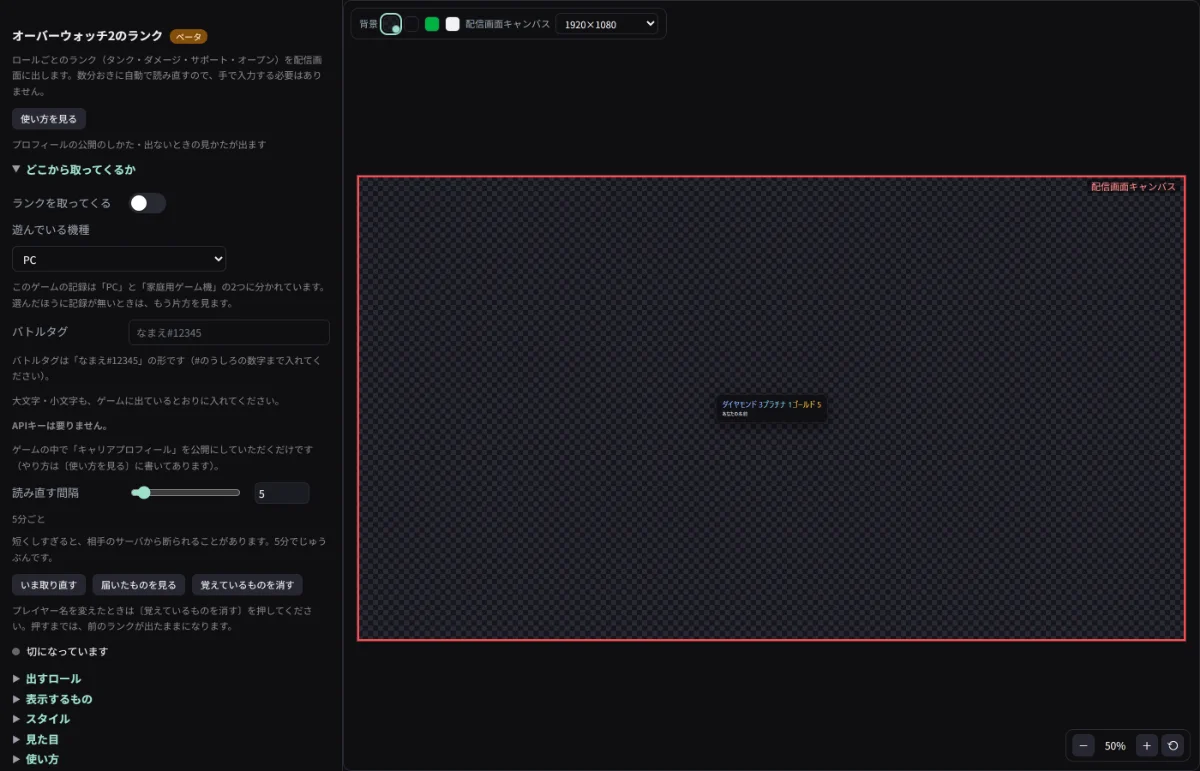Viewport: 1200px width, 771px height.
Task: Select the green background swatch
Action: [x=432, y=24]
